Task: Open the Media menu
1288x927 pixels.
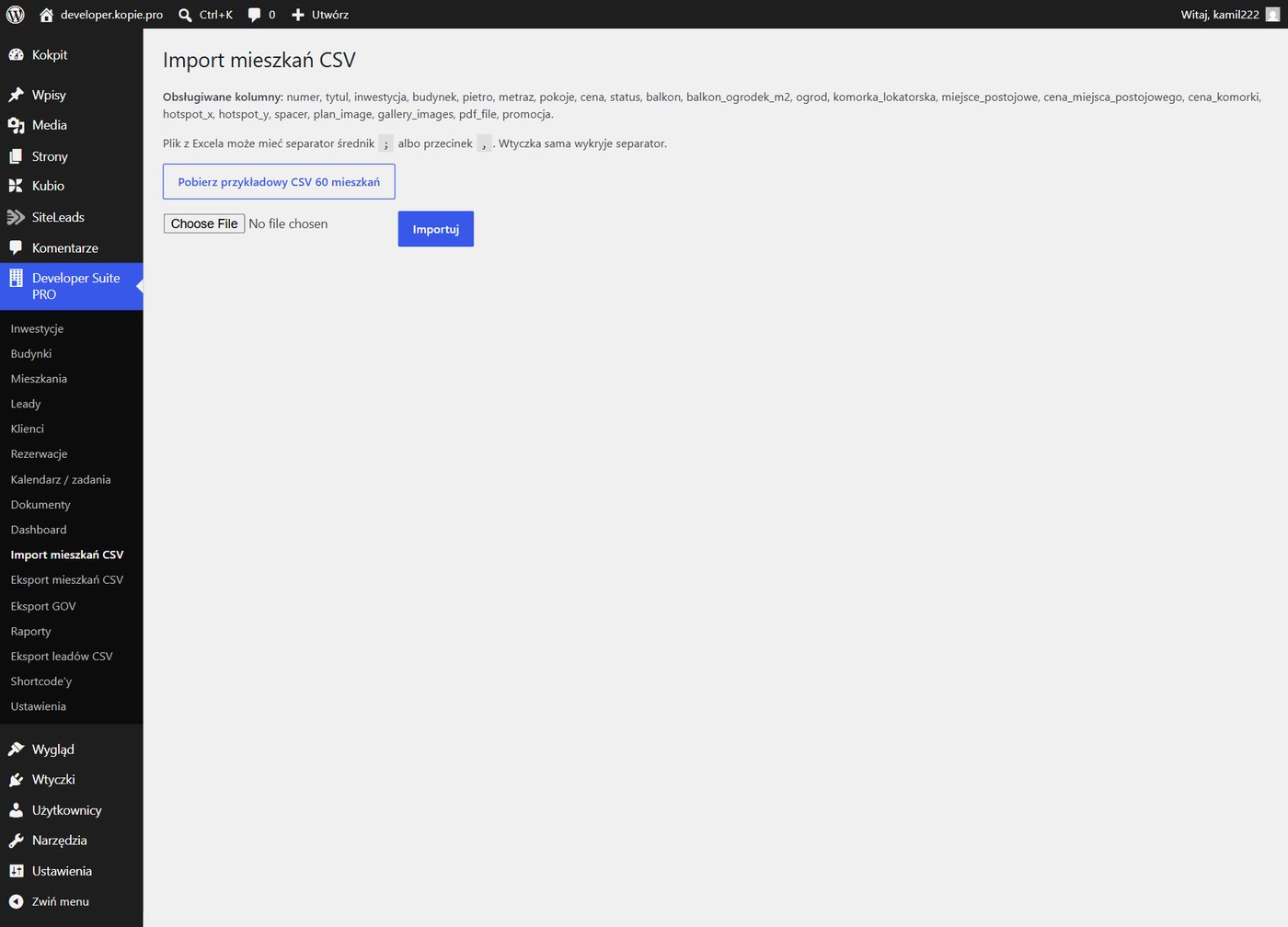Action: tap(72, 125)
